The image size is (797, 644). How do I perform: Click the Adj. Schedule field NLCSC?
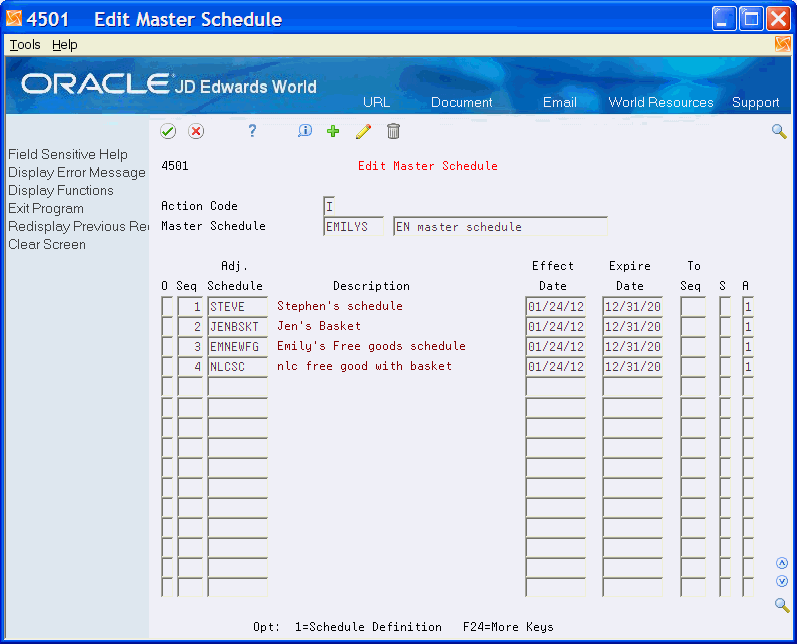click(237, 366)
